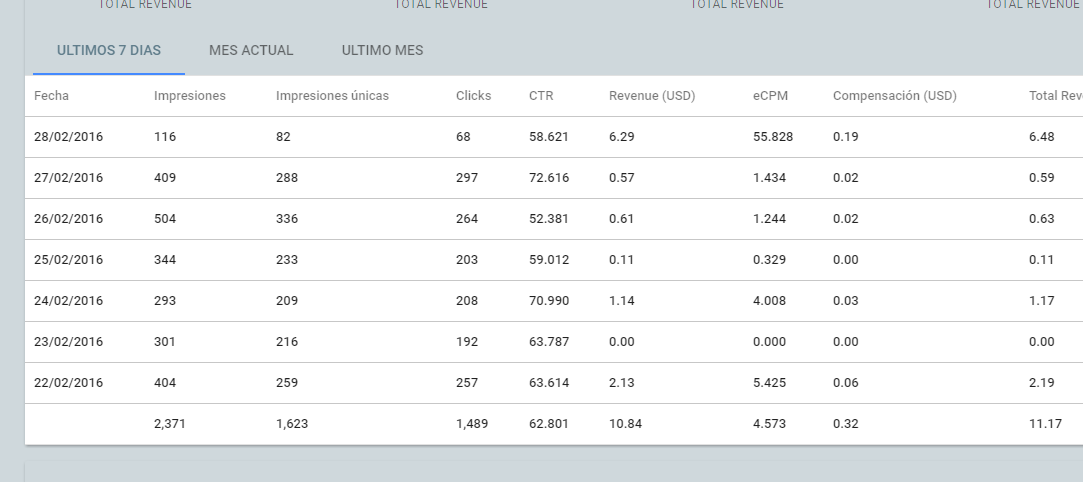Click CTR value 58.621
The height and width of the screenshot is (482, 1083).
[548, 137]
